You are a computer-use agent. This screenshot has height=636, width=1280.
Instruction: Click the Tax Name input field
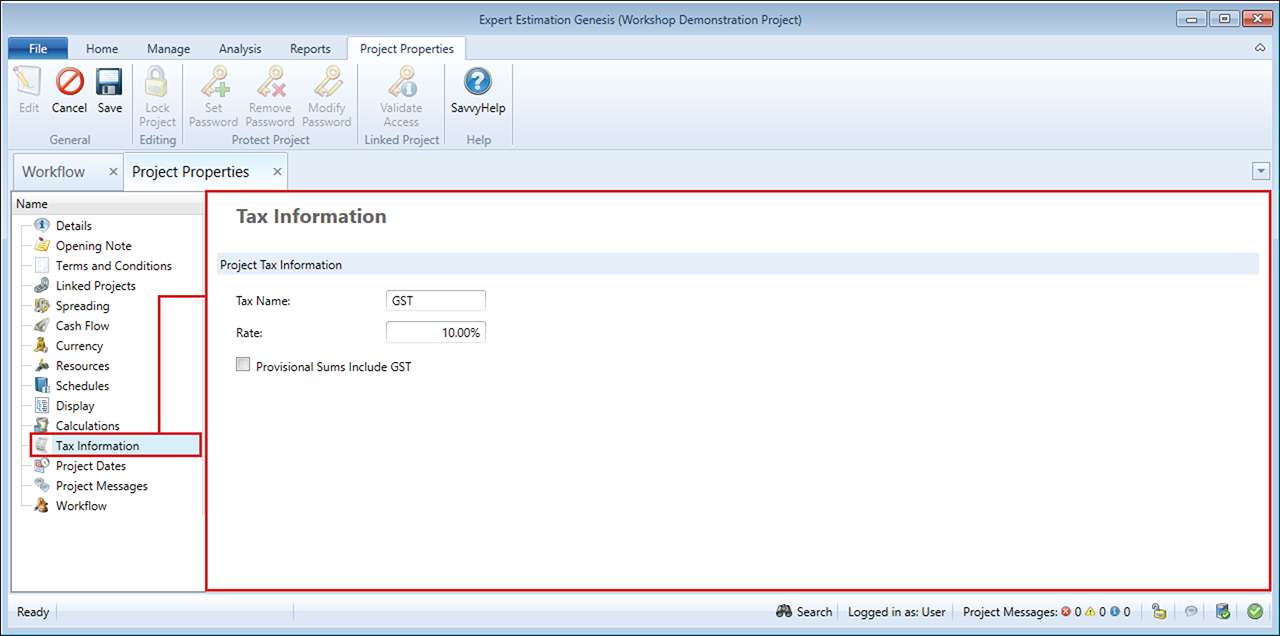435,300
